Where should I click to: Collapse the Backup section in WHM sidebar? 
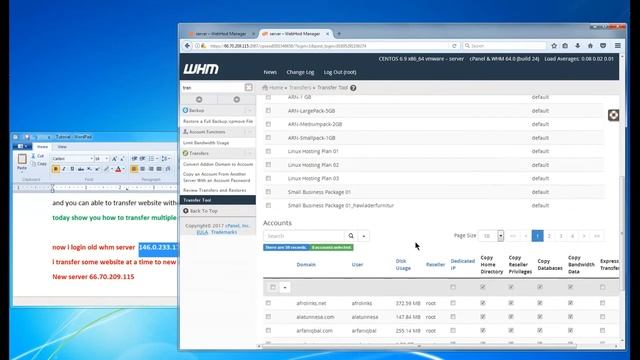click(x=249, y=111)
